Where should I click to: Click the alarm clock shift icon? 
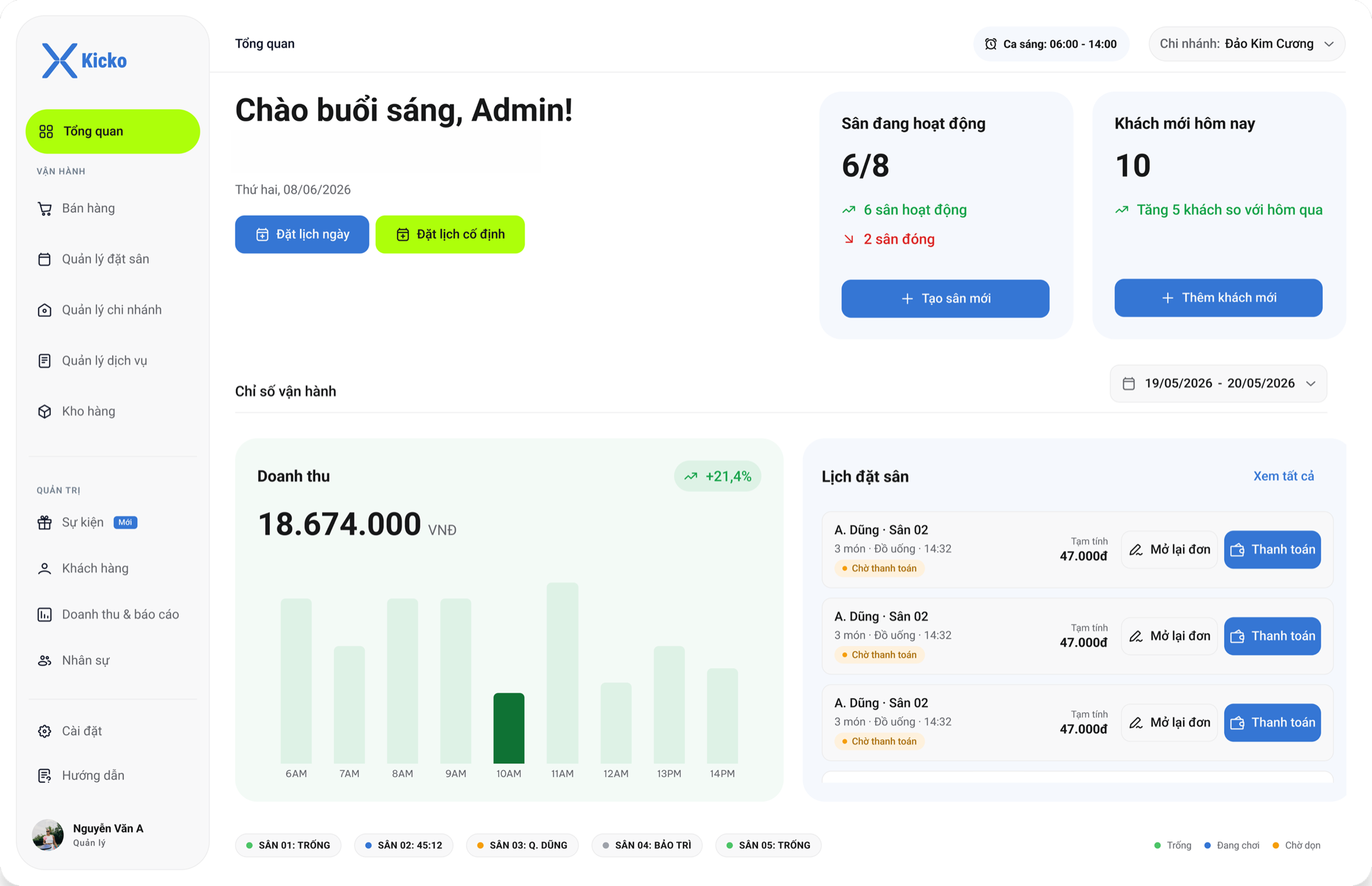click(x=990, y=44)
